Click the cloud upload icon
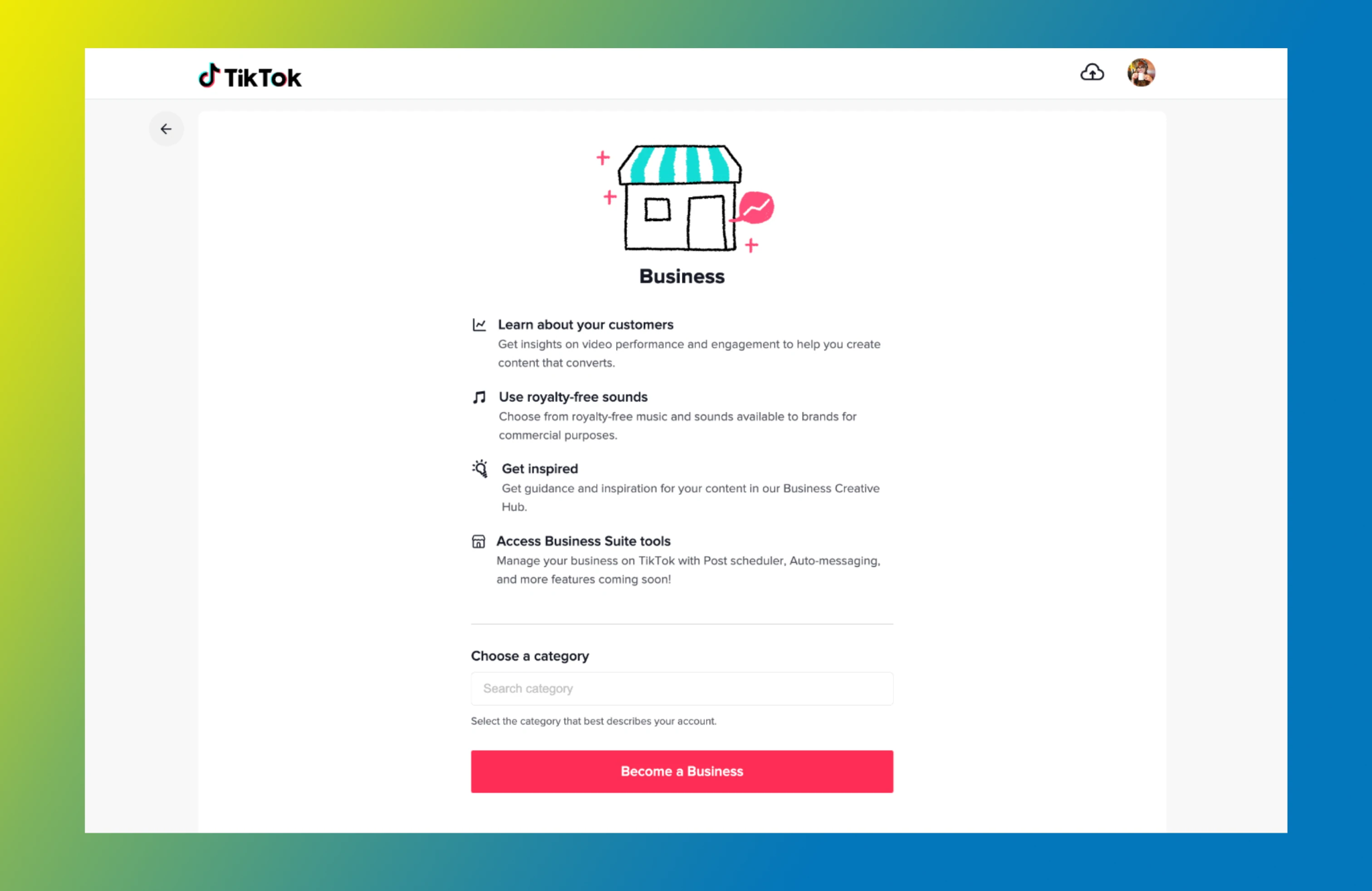This screenshot has width=1372, height=891. tap(1091, 71)
